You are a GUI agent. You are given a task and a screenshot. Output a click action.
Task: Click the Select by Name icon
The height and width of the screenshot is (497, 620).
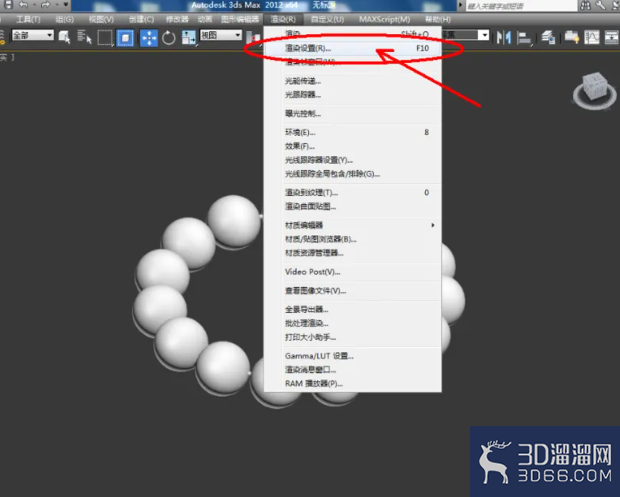84,38
